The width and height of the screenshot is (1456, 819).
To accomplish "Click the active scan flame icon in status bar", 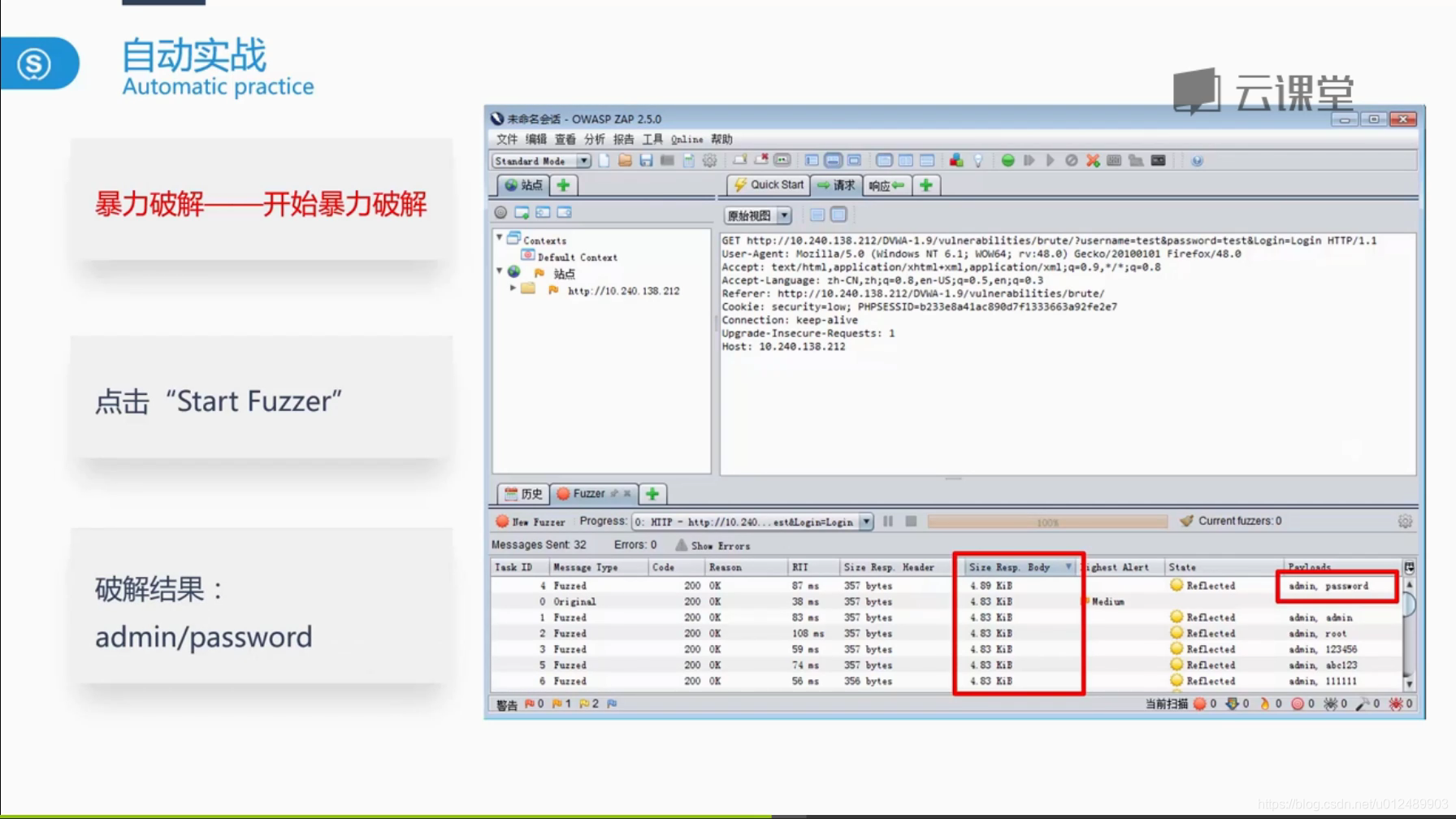I will point(1264,704).
